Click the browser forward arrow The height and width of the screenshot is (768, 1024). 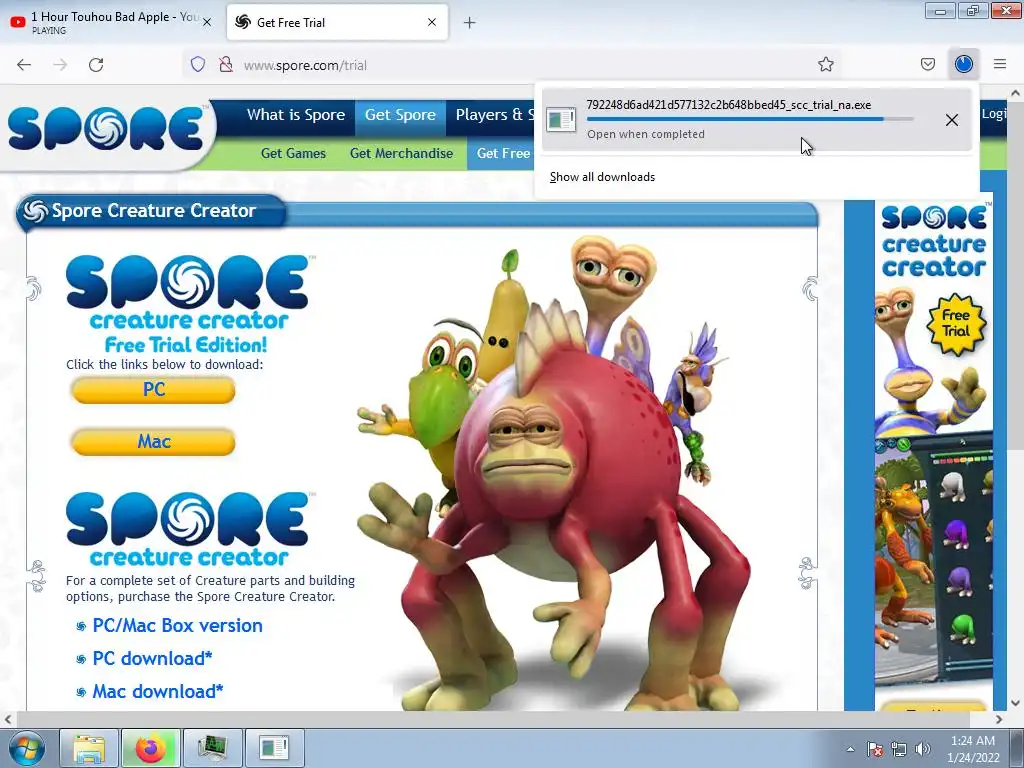click(x=60, y=65)
